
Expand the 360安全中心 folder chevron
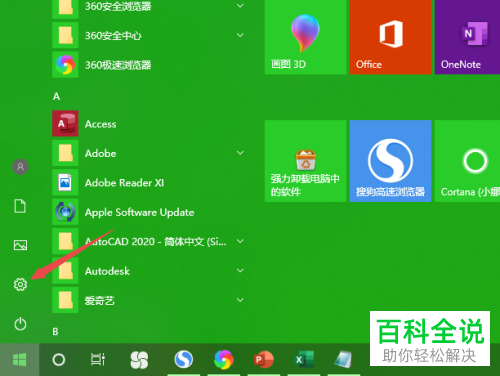(240, 35)
